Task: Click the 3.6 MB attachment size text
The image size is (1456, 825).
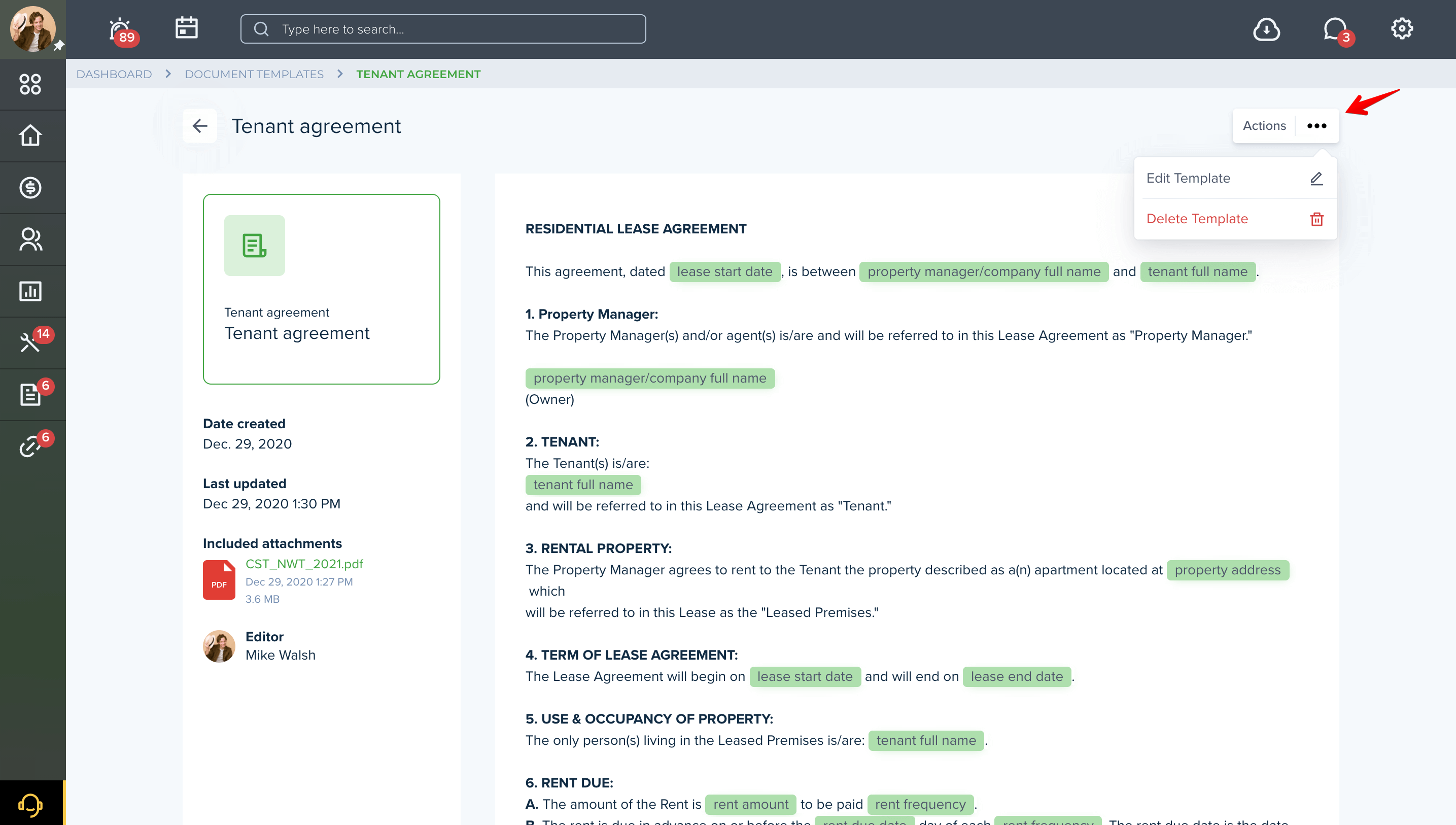Action: (262, 599)
